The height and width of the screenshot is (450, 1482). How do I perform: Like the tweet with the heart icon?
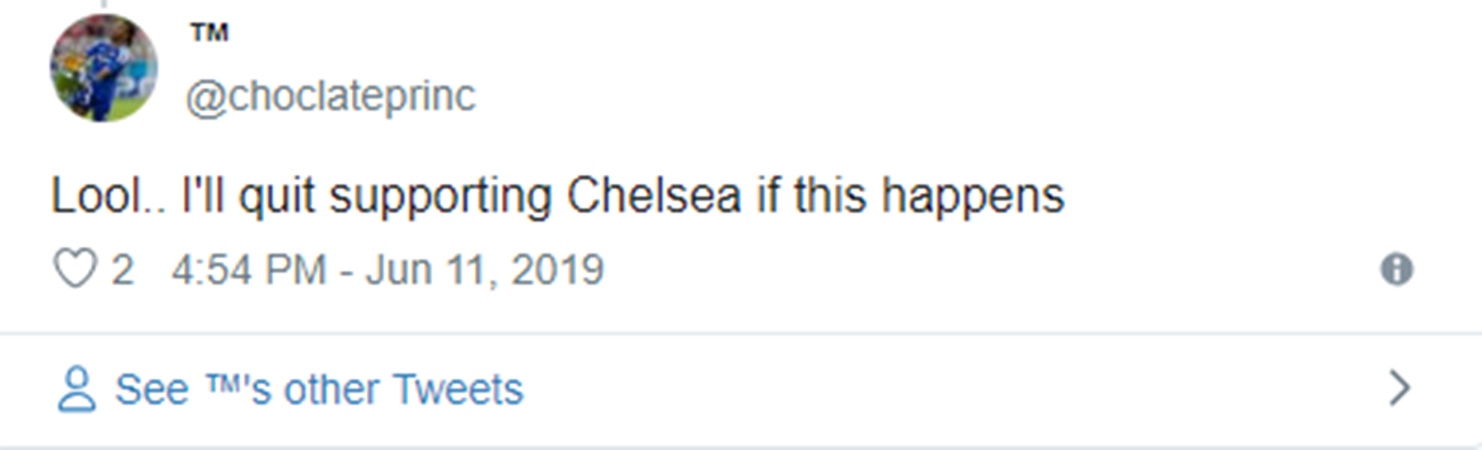tap(74, 270)
